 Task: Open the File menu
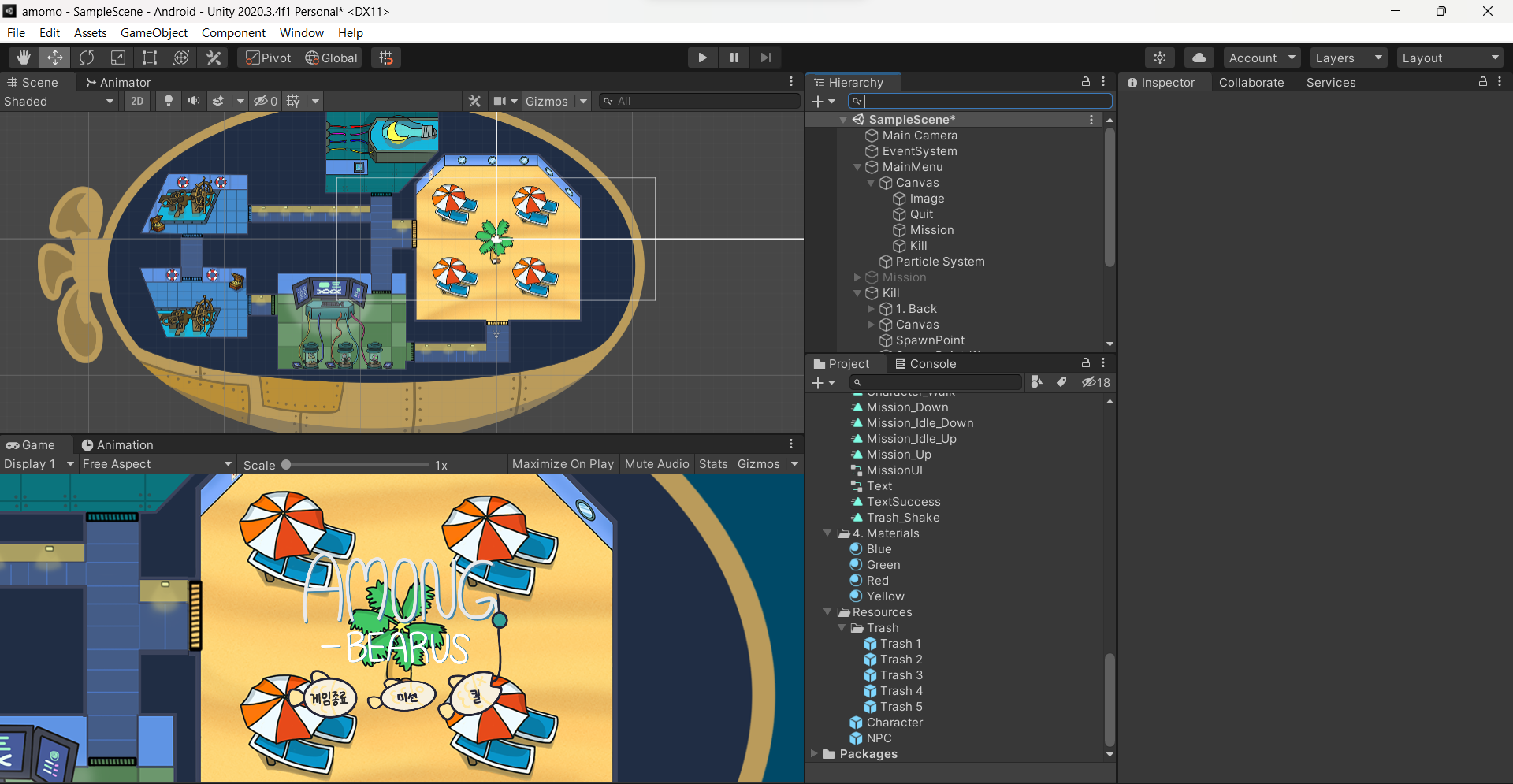pyautogui.click(x=16, y=32)
